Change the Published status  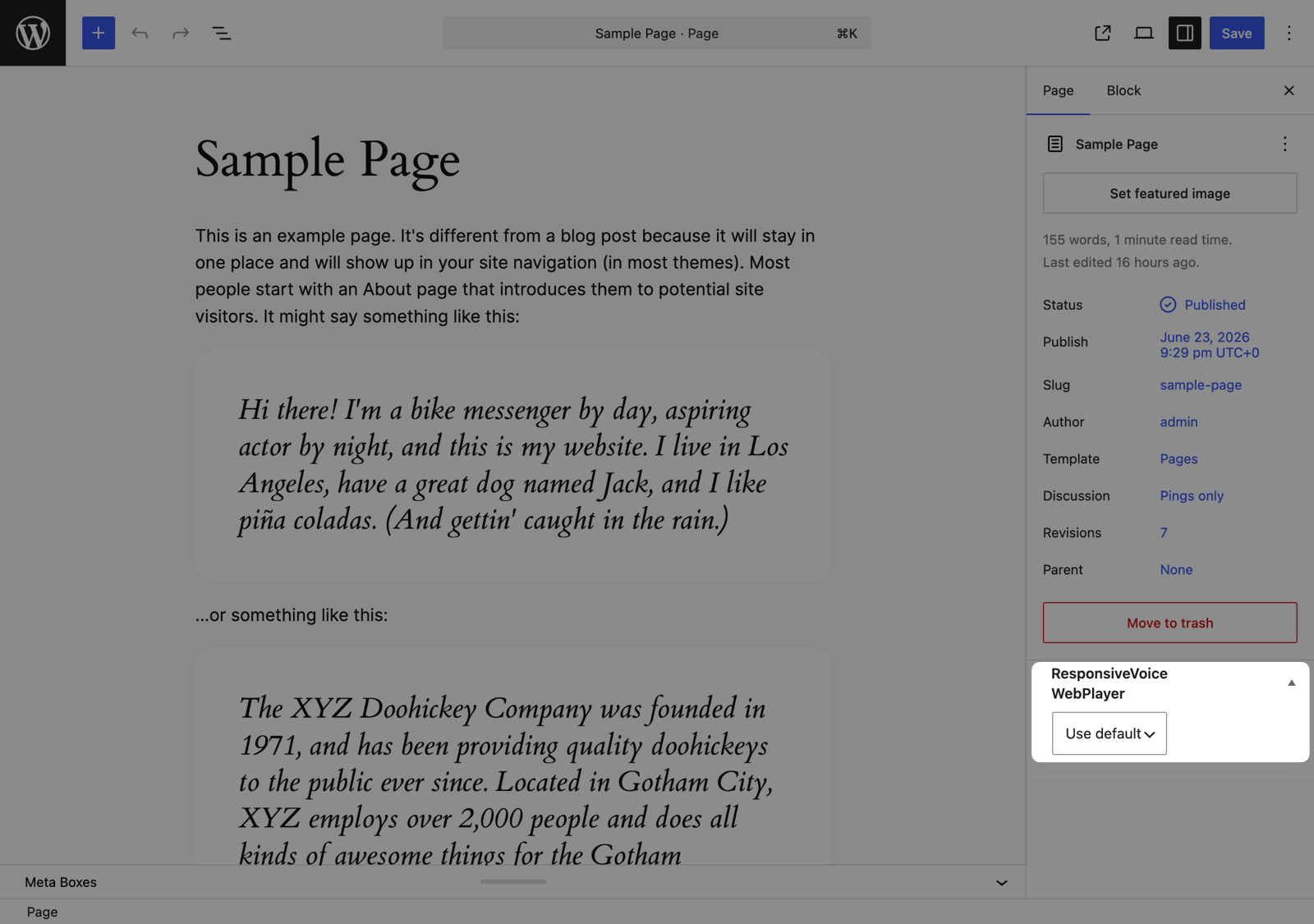click(1203, 305)
